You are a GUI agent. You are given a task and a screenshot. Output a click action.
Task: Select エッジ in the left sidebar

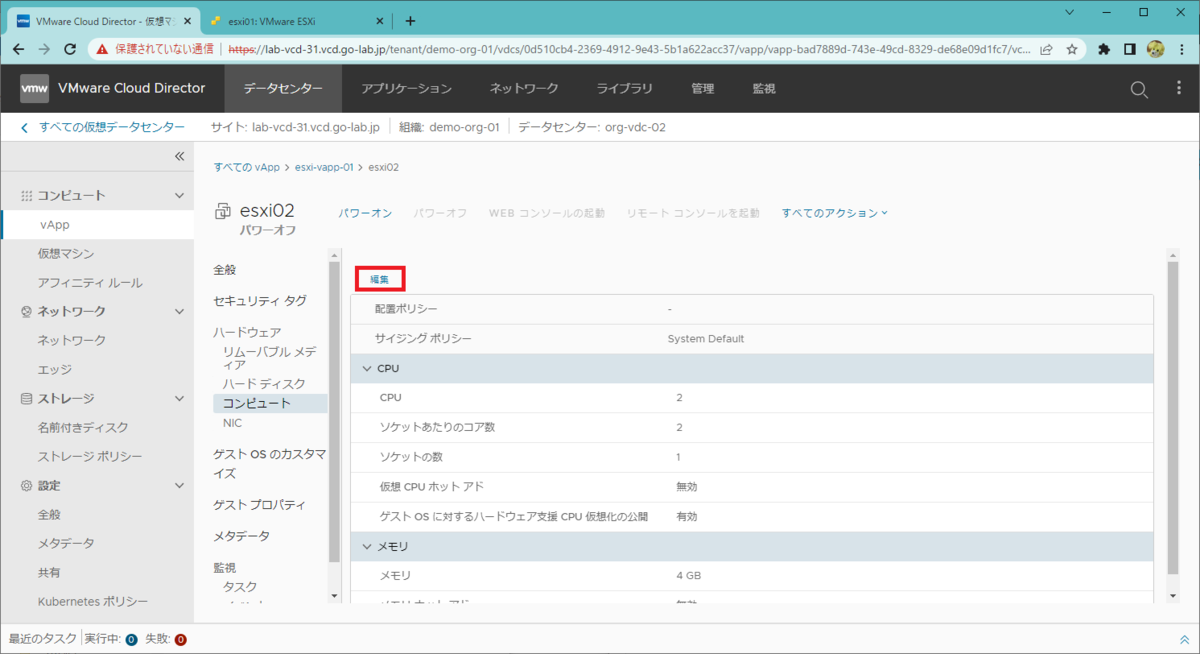pos(55,370)
